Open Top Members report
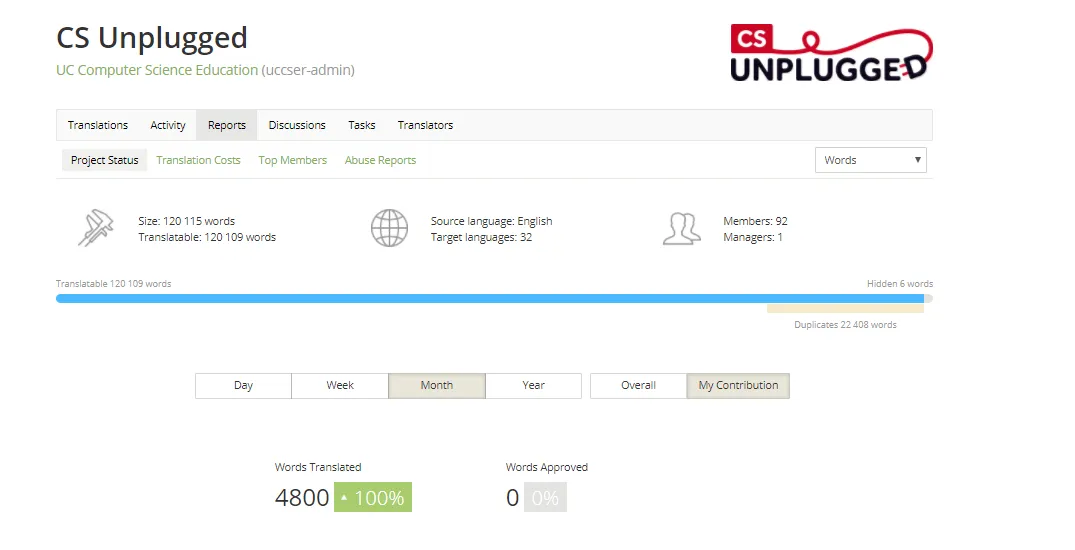The height and width of the screenshot is (550, 1075). 293,160
